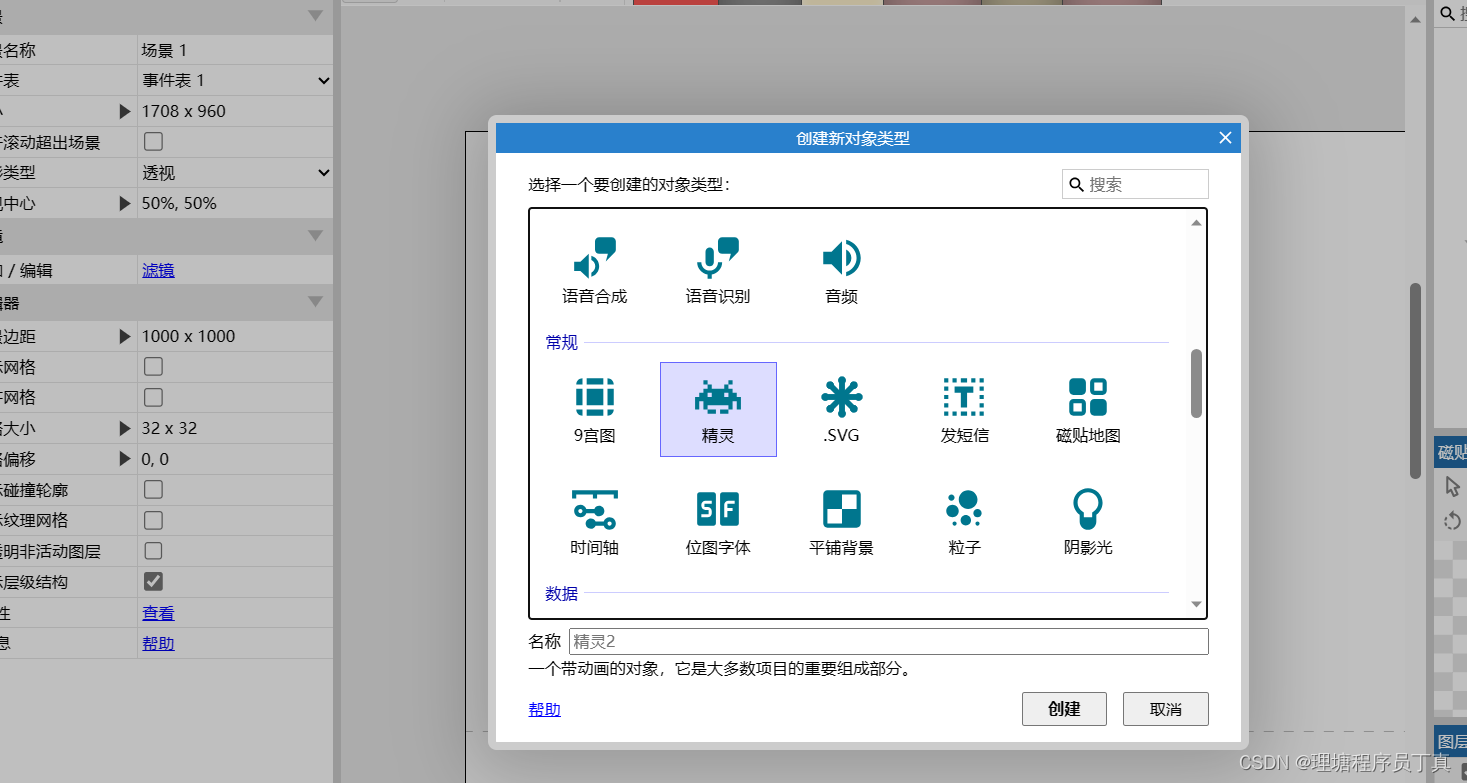Expand the 大小 1708 x 960 property
Image resolution: width=1467 pixels, height=783 pixels.
coord(124,111)
